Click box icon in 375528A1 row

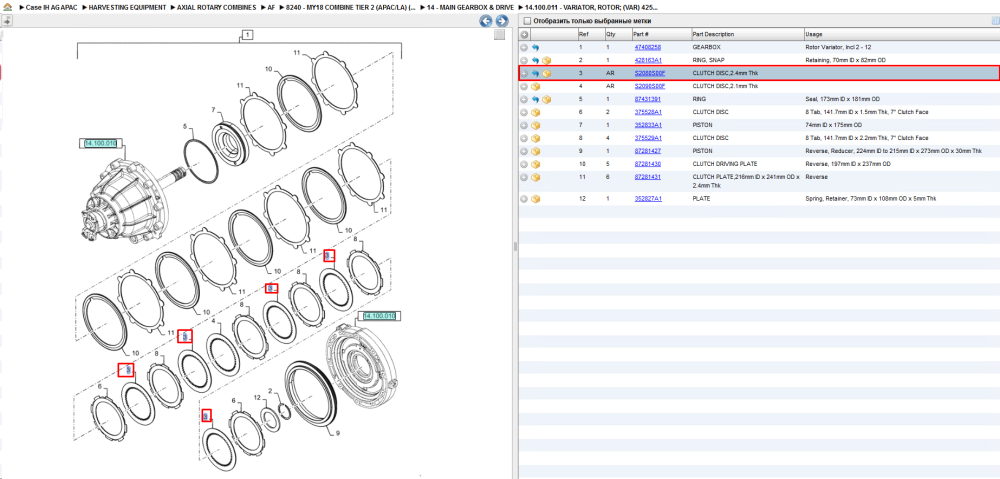(x=536, y=112)
